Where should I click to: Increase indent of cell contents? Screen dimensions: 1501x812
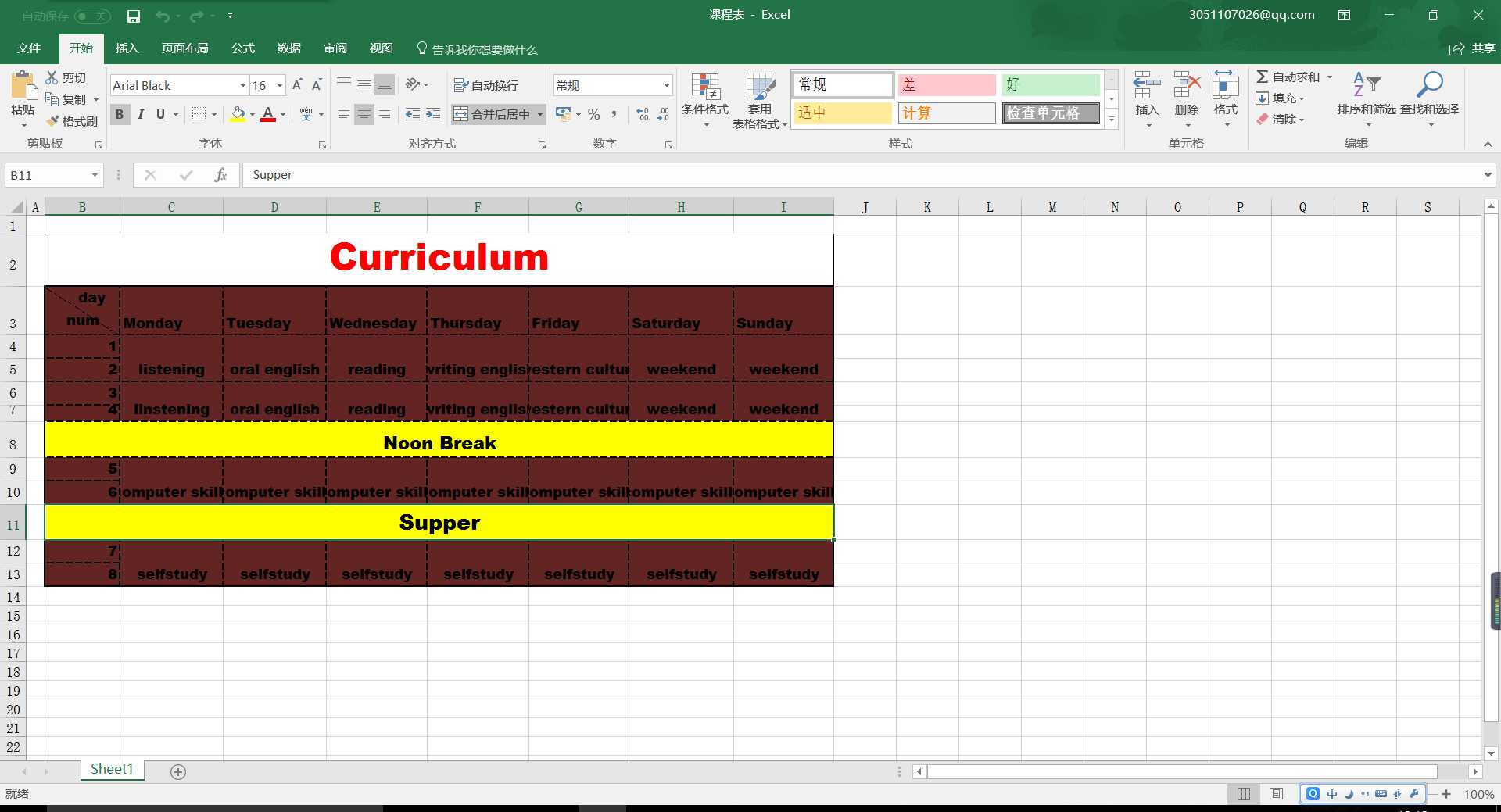(x=433, y=114)
